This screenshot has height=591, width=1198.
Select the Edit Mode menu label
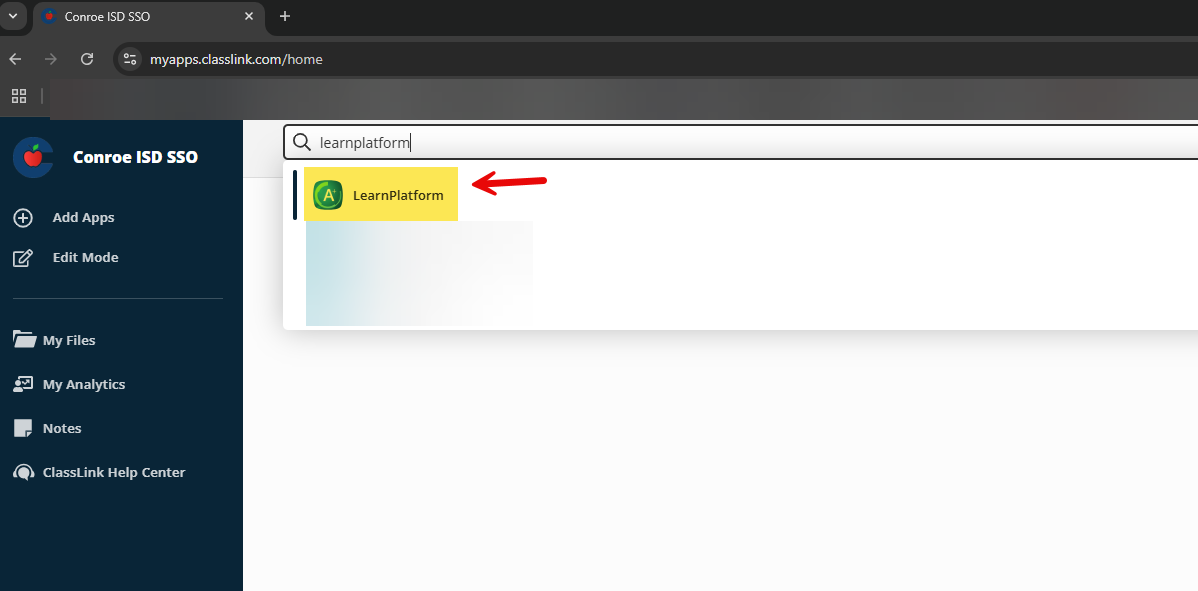pyautogui.click(x=85, y=258)
